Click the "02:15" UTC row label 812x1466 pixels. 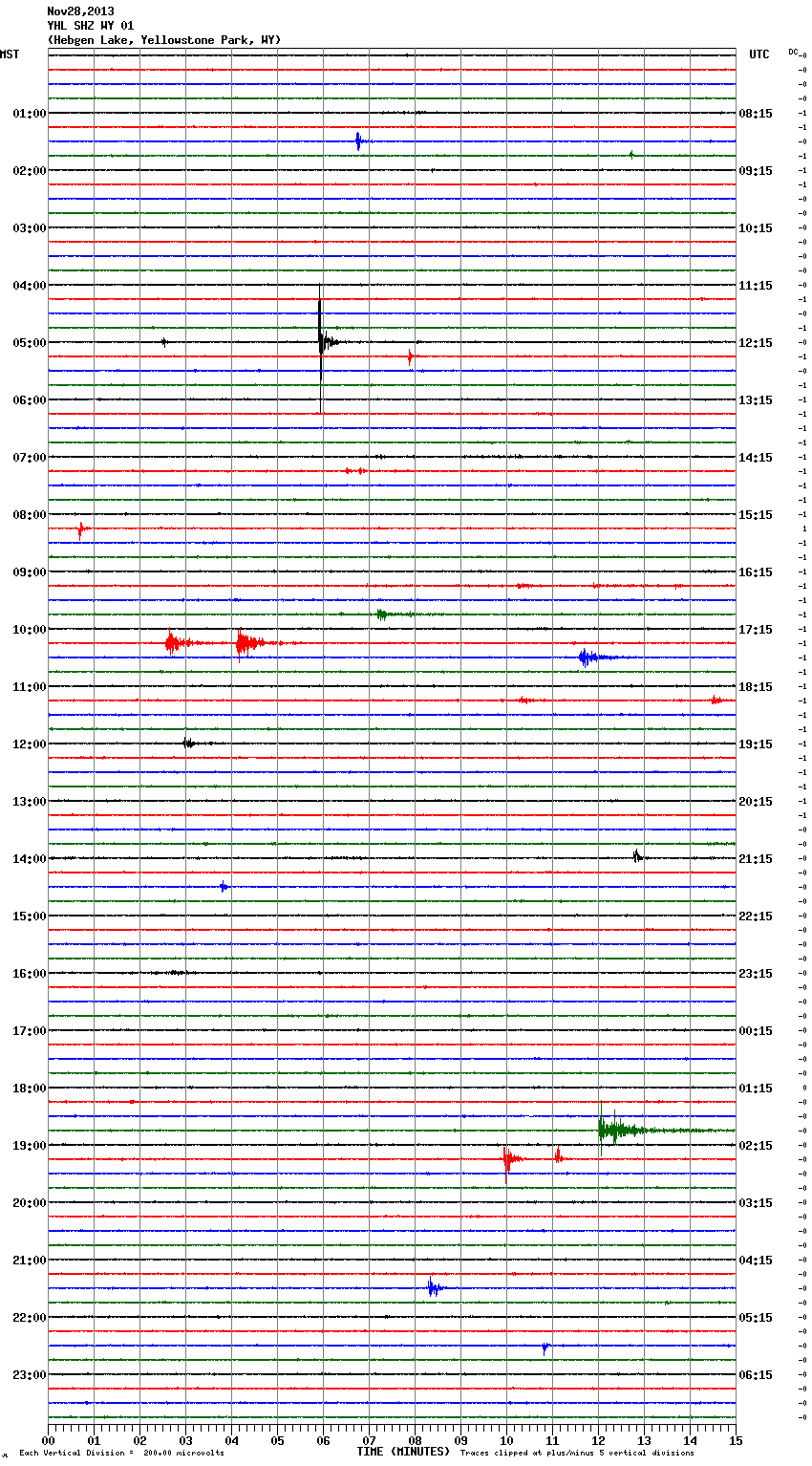[756, 1146]
